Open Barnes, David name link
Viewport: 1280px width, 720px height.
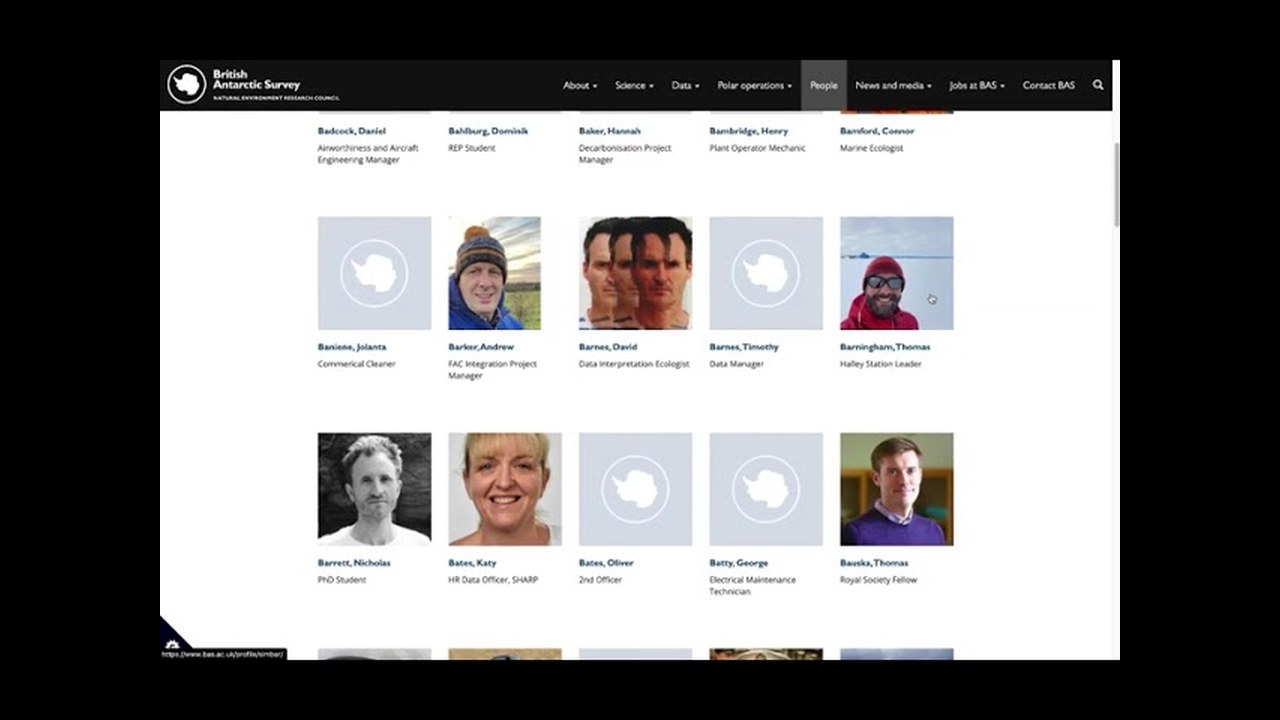click(608, 347)
